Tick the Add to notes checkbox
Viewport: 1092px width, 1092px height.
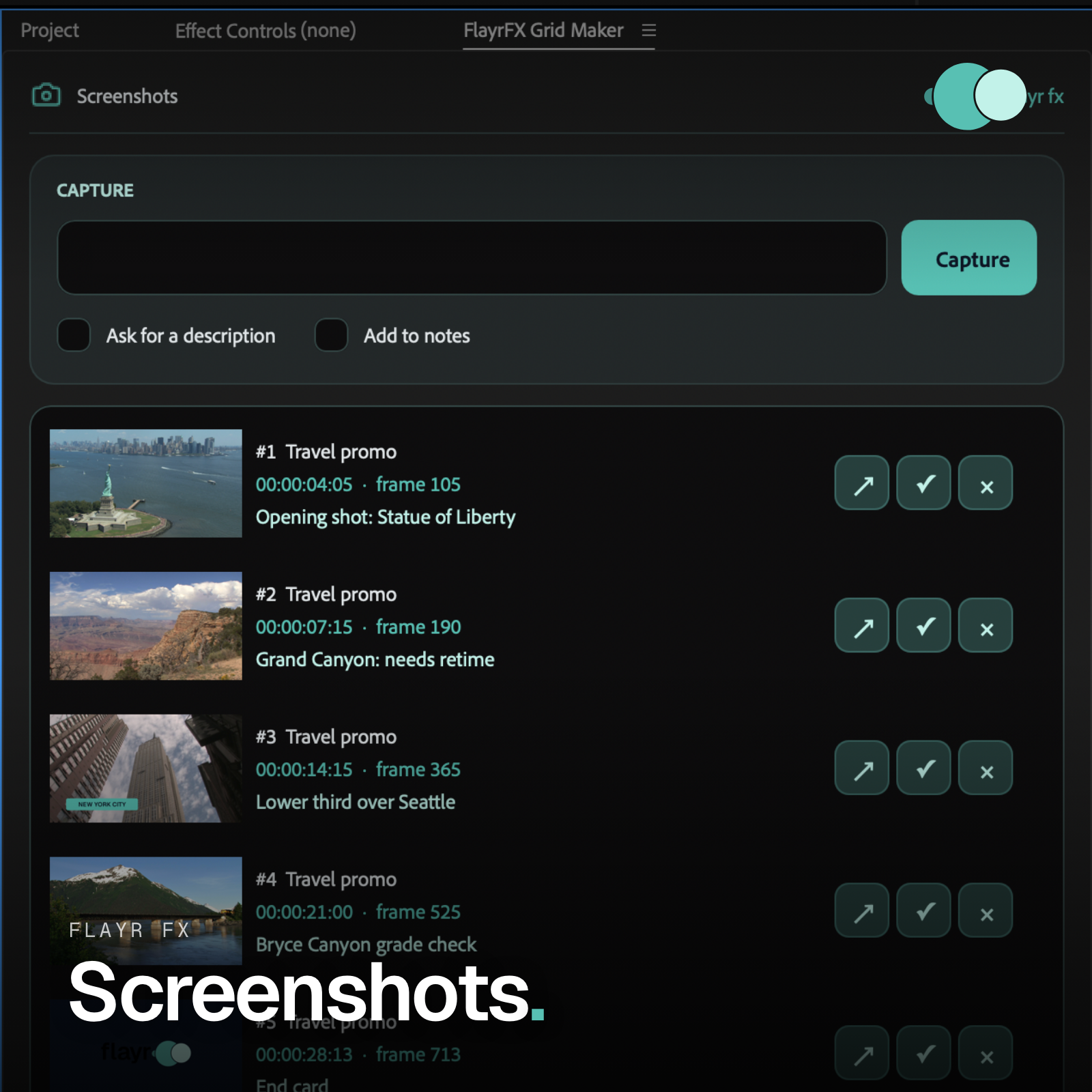[x=331, y=335]
